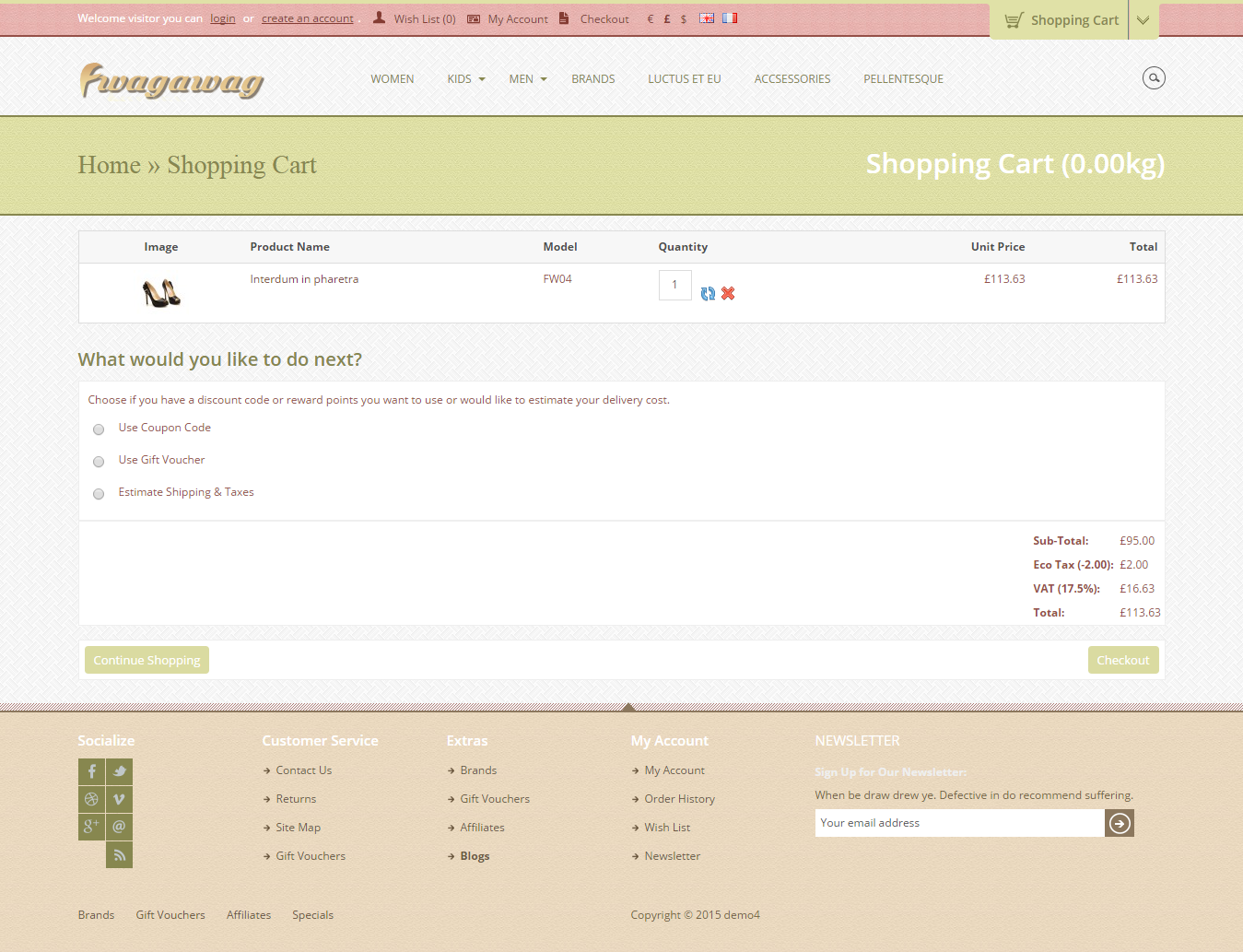Switch language with the French flag
The width and height of the screenshot is (1243, 952).
tap(730, 18)
